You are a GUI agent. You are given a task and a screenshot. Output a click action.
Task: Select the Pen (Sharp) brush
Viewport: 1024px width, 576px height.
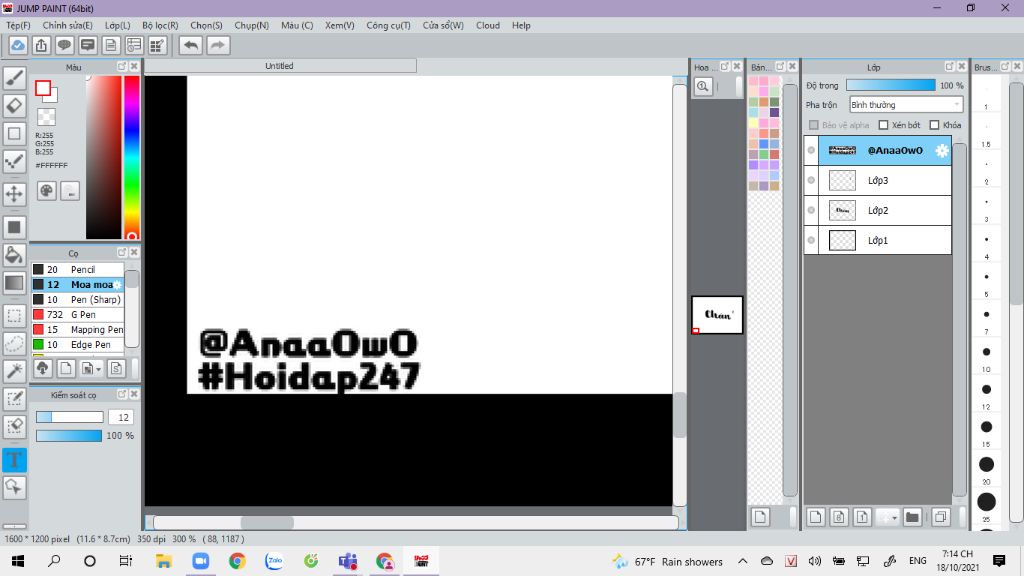click(78, 299)
